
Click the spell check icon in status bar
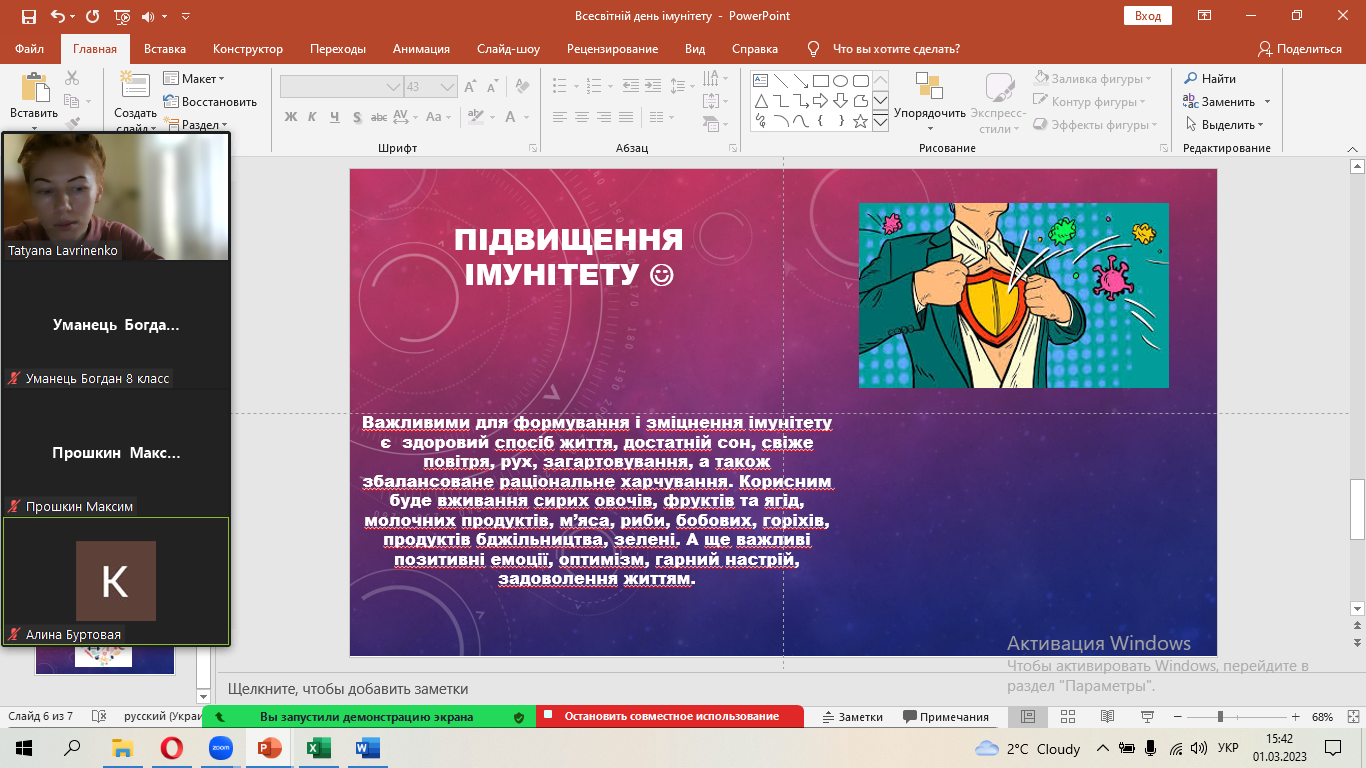click(99, 717)
